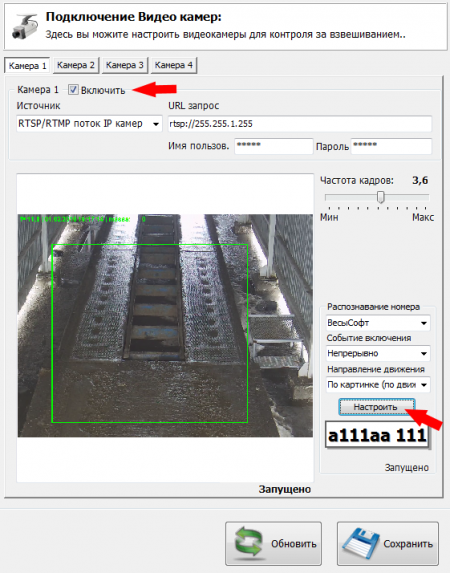450x573 pixels.
Task: Click the Настроить button
Action: (376, 407)
